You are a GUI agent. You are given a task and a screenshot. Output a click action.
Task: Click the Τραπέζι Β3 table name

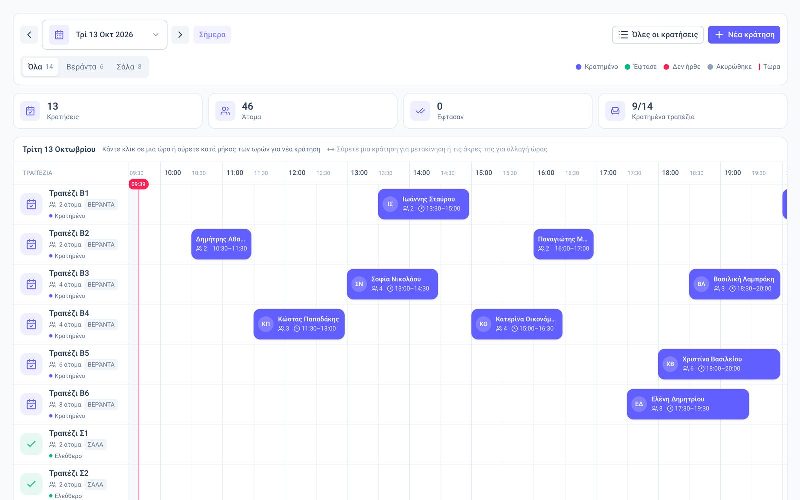tap(69, 273)
